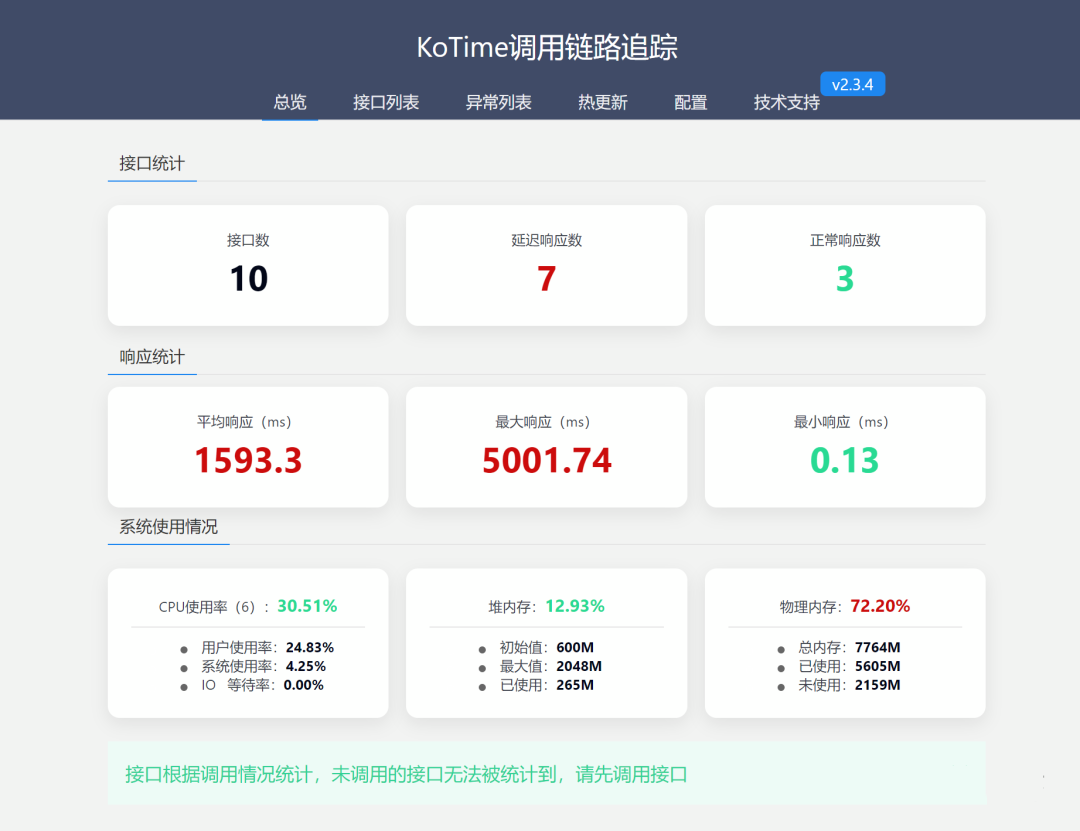Select the 延迟响应数 card showing 7

[546, 265]
